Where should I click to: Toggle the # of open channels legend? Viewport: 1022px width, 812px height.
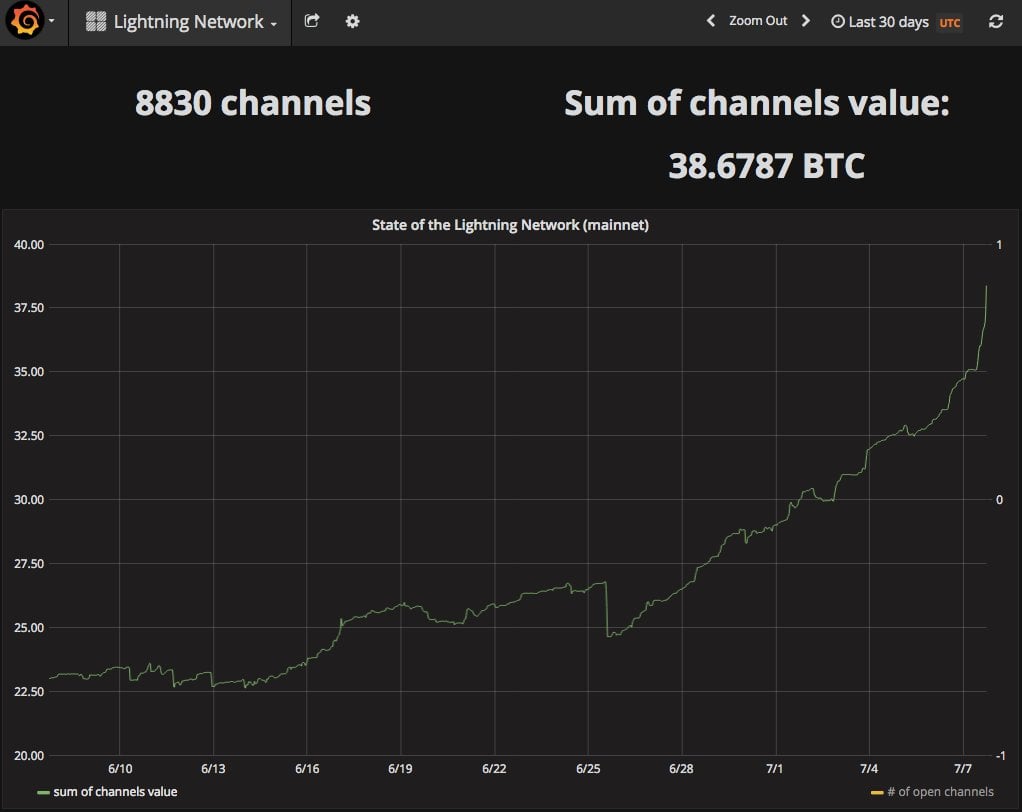tap(941, 792)
